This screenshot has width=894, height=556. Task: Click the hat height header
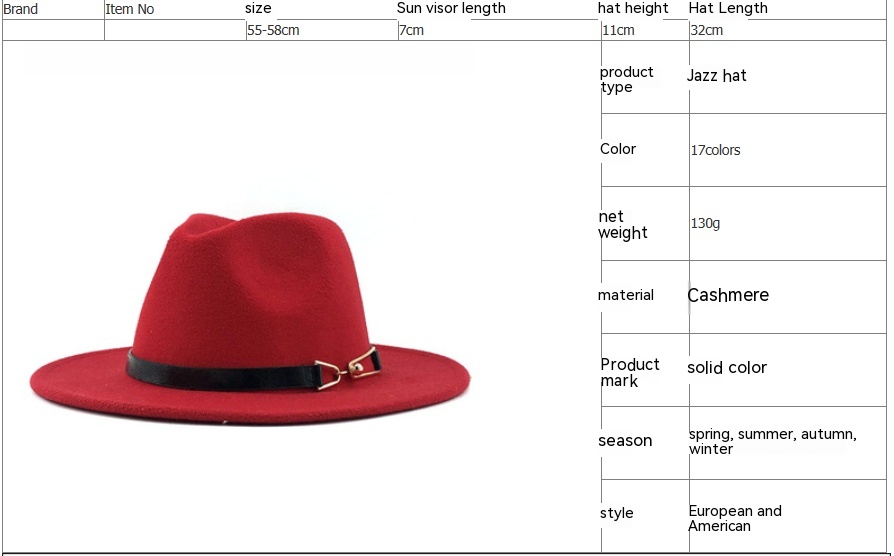[x=633, y=8]
